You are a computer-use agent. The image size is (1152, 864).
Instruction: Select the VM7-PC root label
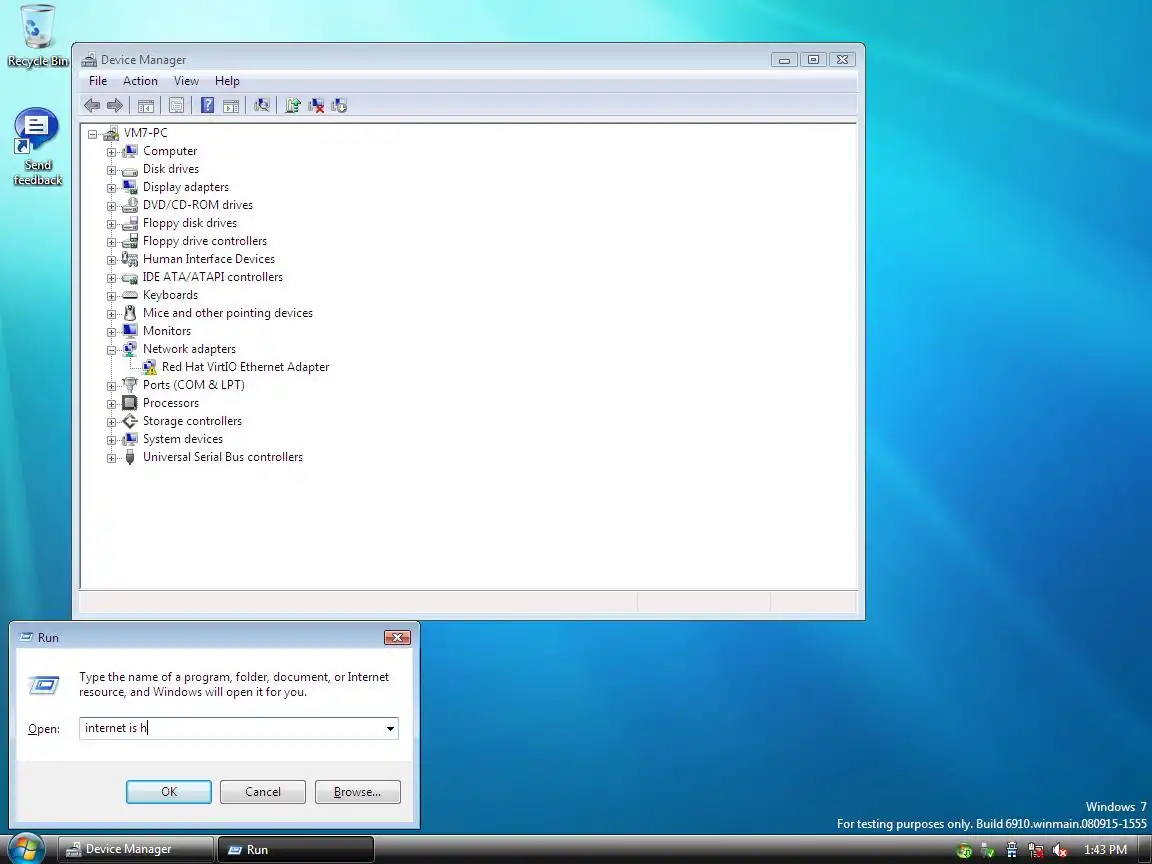[145, 133]
